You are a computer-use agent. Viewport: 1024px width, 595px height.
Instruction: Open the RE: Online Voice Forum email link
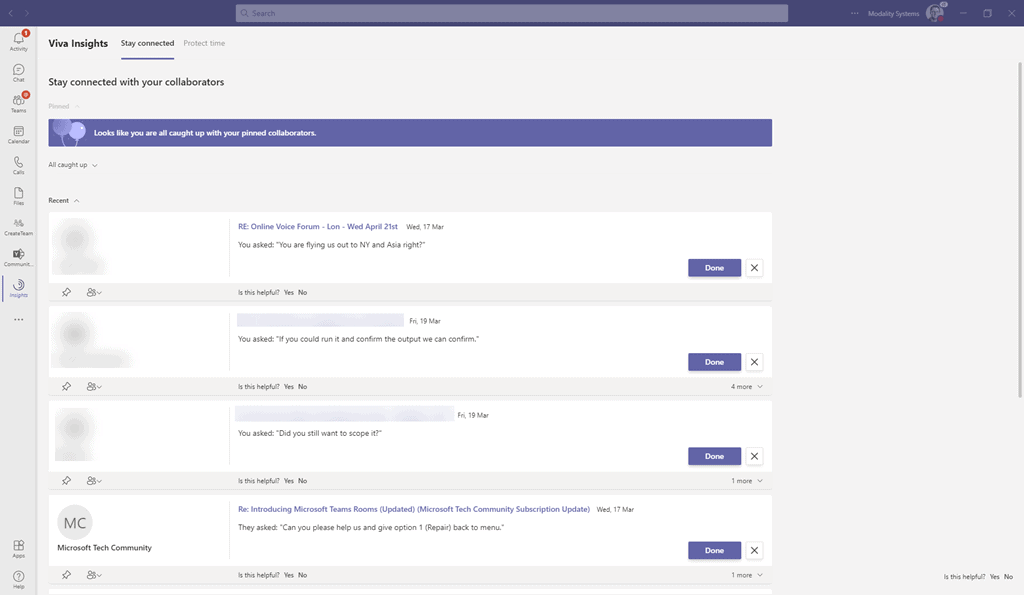point(317,227)
